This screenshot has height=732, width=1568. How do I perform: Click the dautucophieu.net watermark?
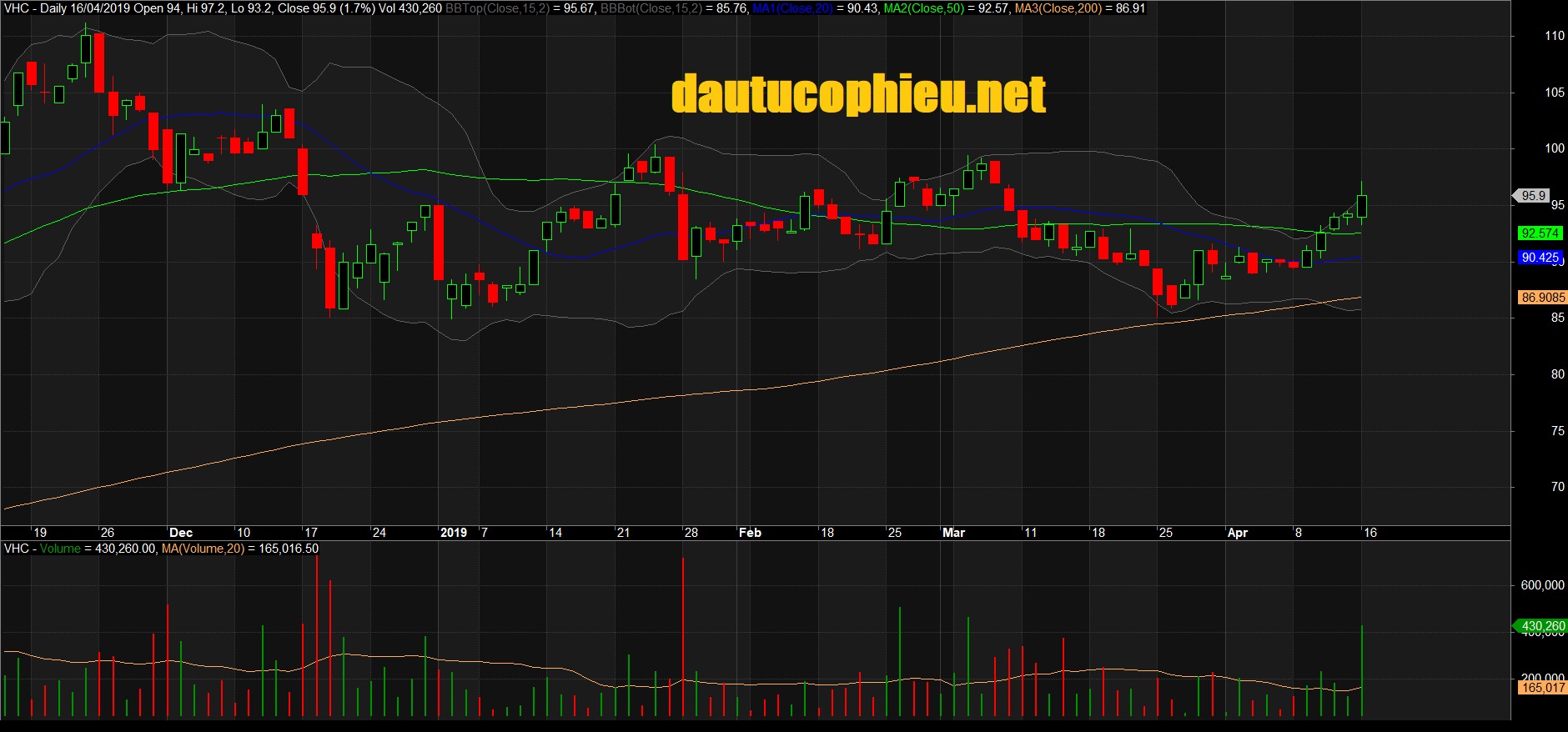tap(858, 94)
